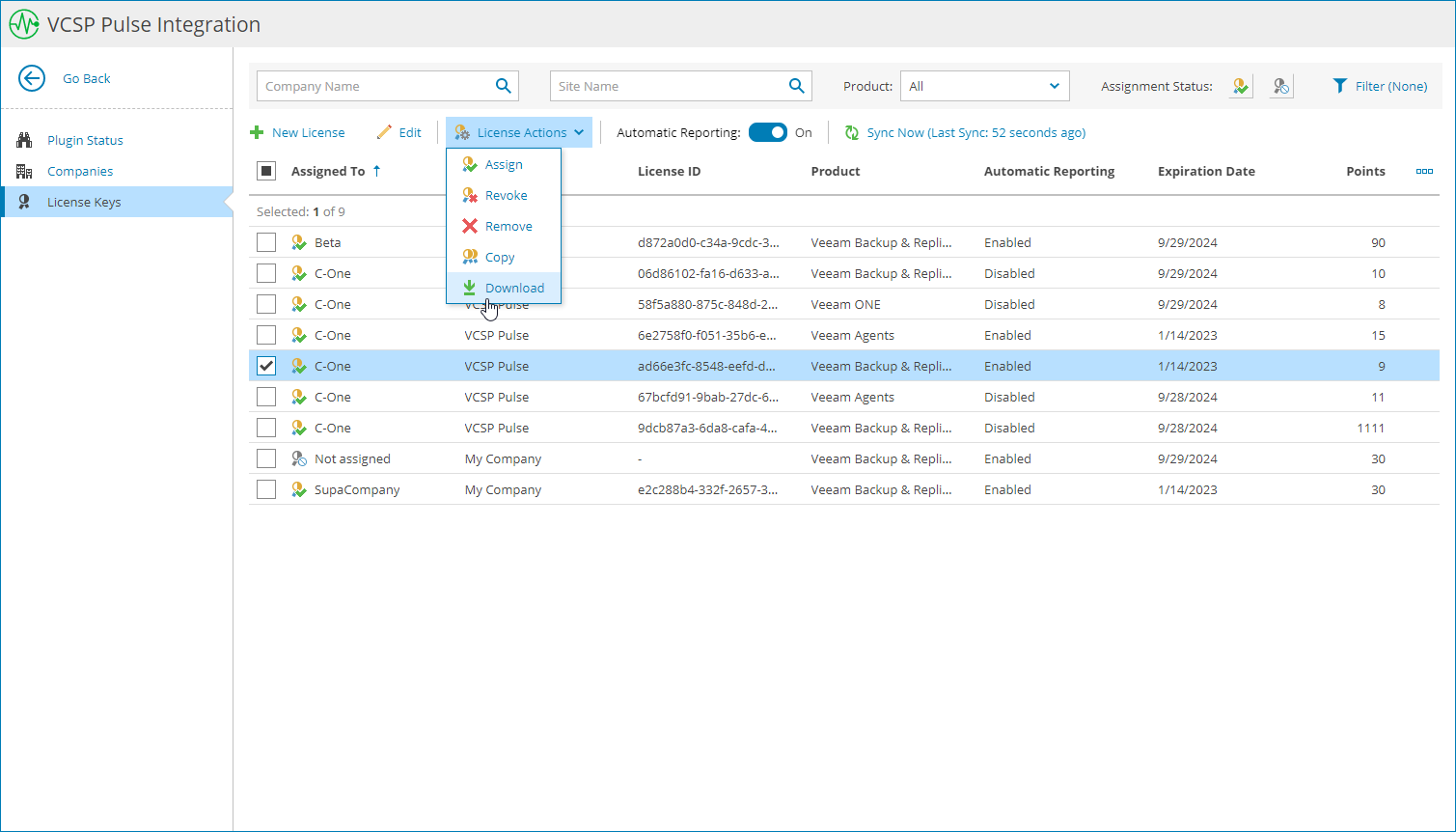Click the Go Back arrow icon
The image size is (1456, 832).
point(32,78)
